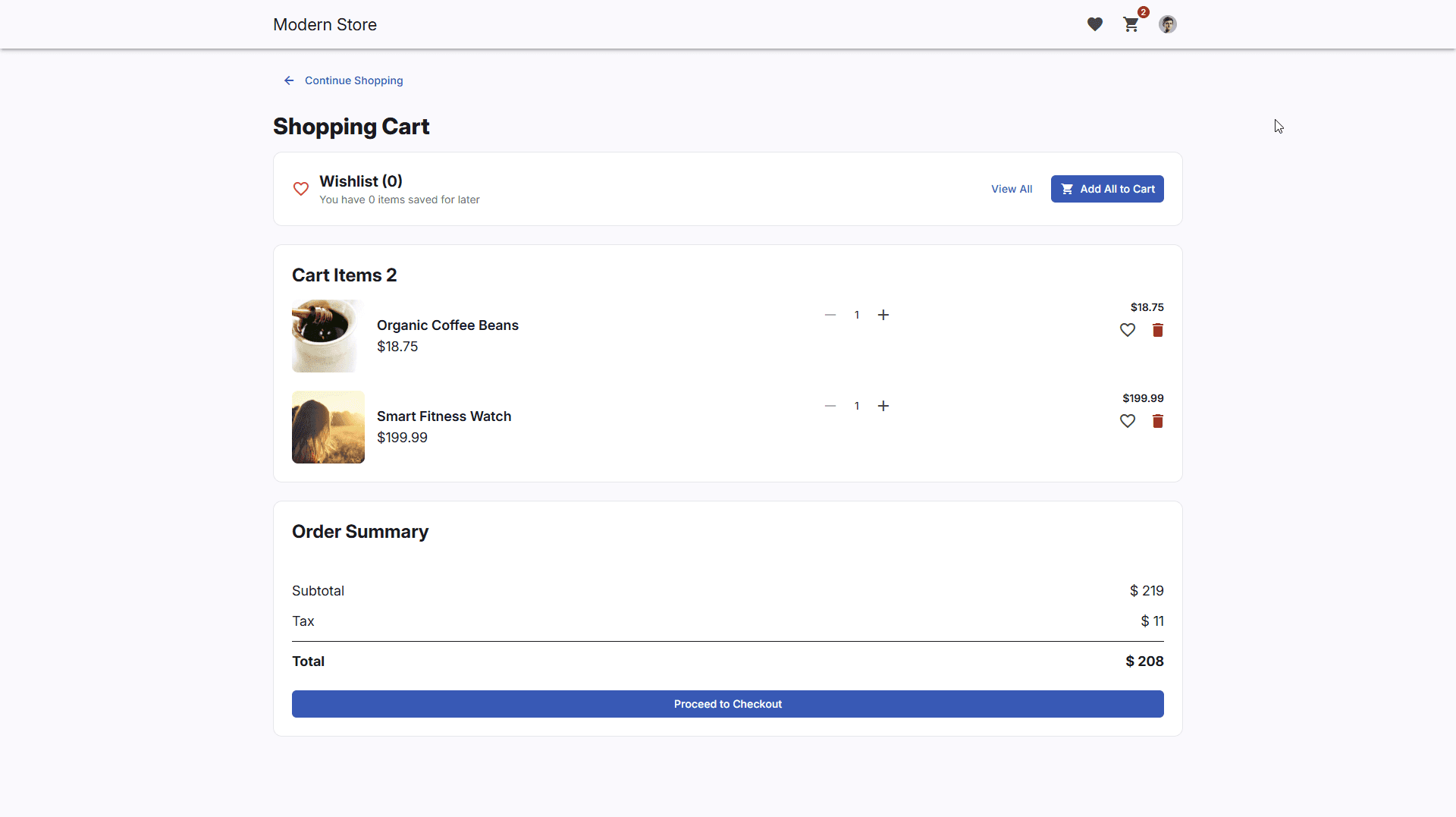The image size is (1456, 817).
Task: Decrease quantity of Organic Coffee Beans
Action: [x=830, y=315]
